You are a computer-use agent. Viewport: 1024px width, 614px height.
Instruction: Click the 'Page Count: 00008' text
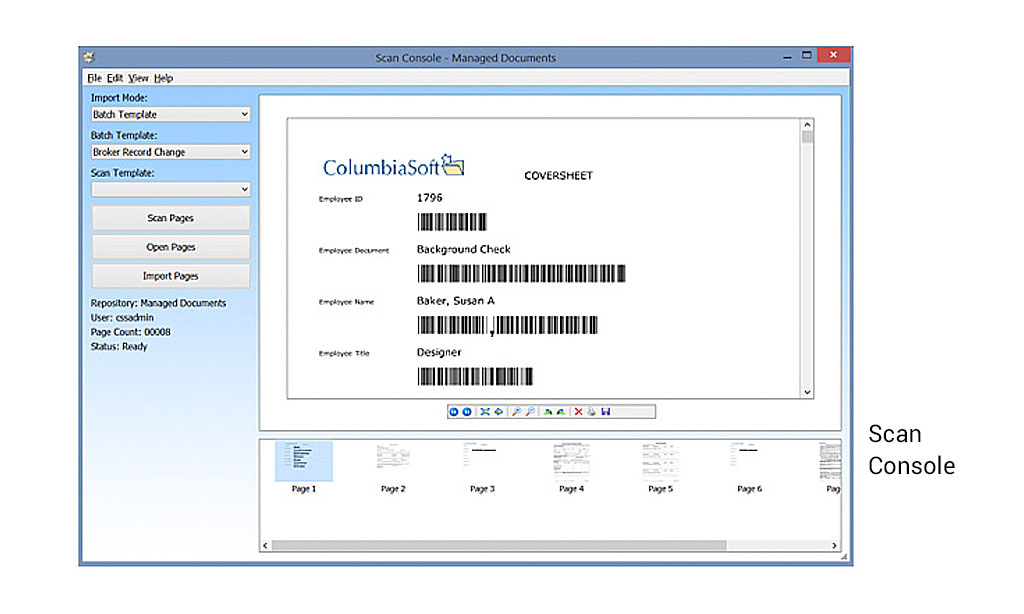[131, 332]
